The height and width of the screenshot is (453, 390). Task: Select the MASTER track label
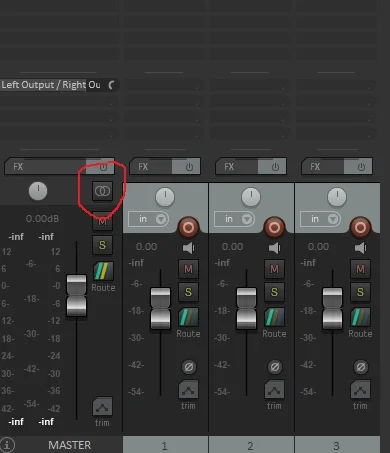click(69, 445)
